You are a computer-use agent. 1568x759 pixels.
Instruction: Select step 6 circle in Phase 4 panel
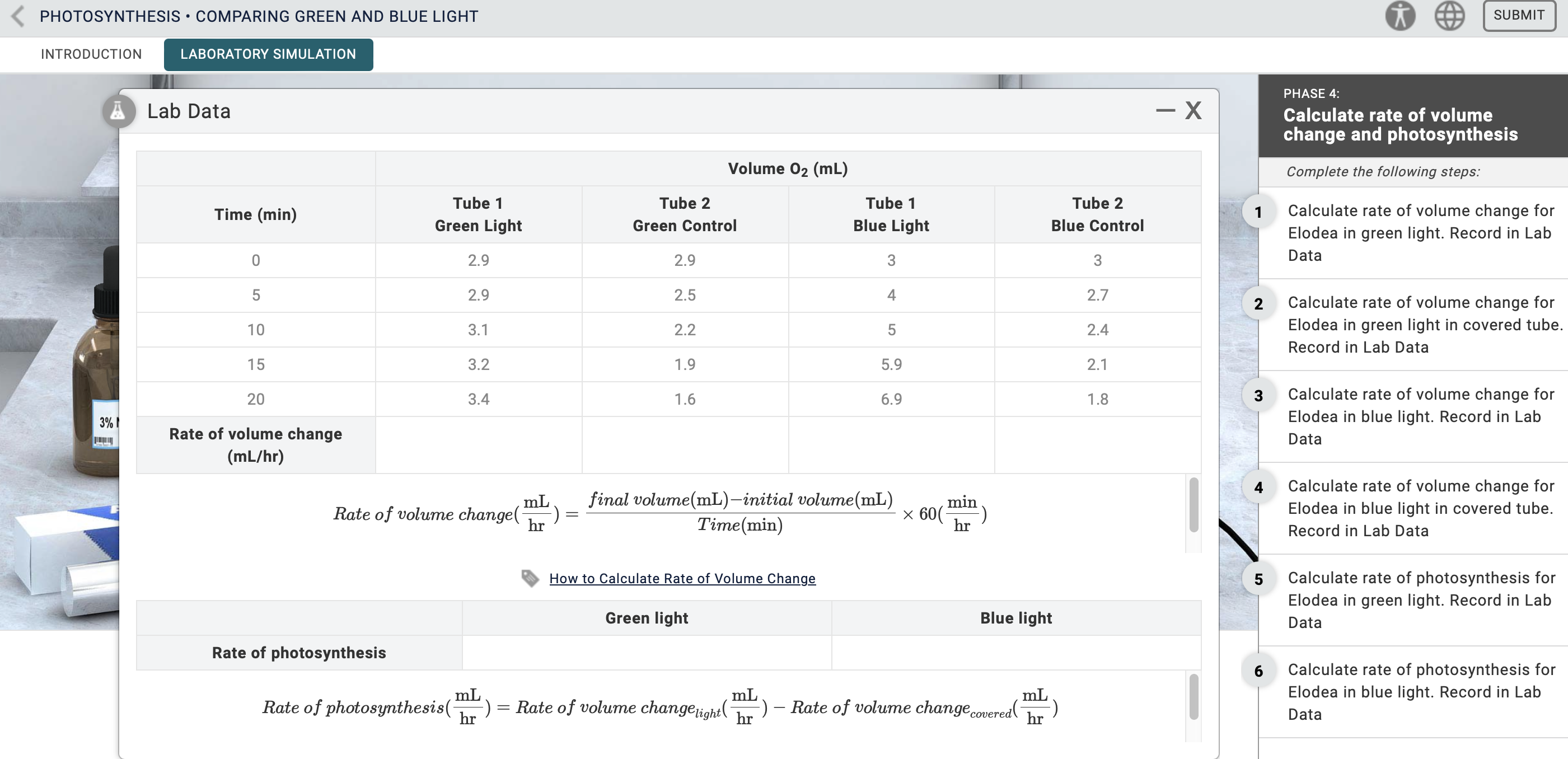click(1260, 671)
